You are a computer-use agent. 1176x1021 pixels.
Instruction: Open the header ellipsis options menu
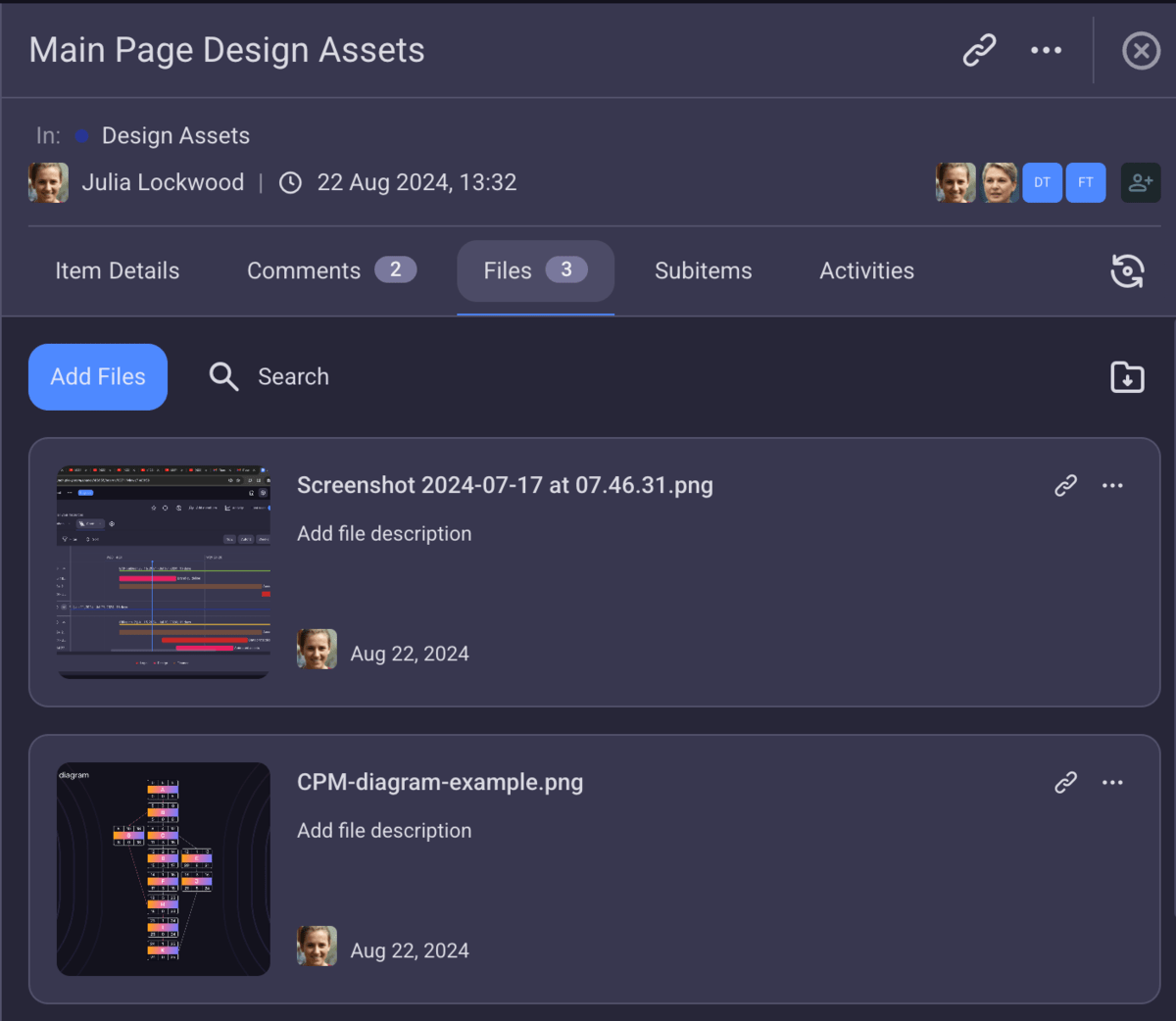[1046, 50]
